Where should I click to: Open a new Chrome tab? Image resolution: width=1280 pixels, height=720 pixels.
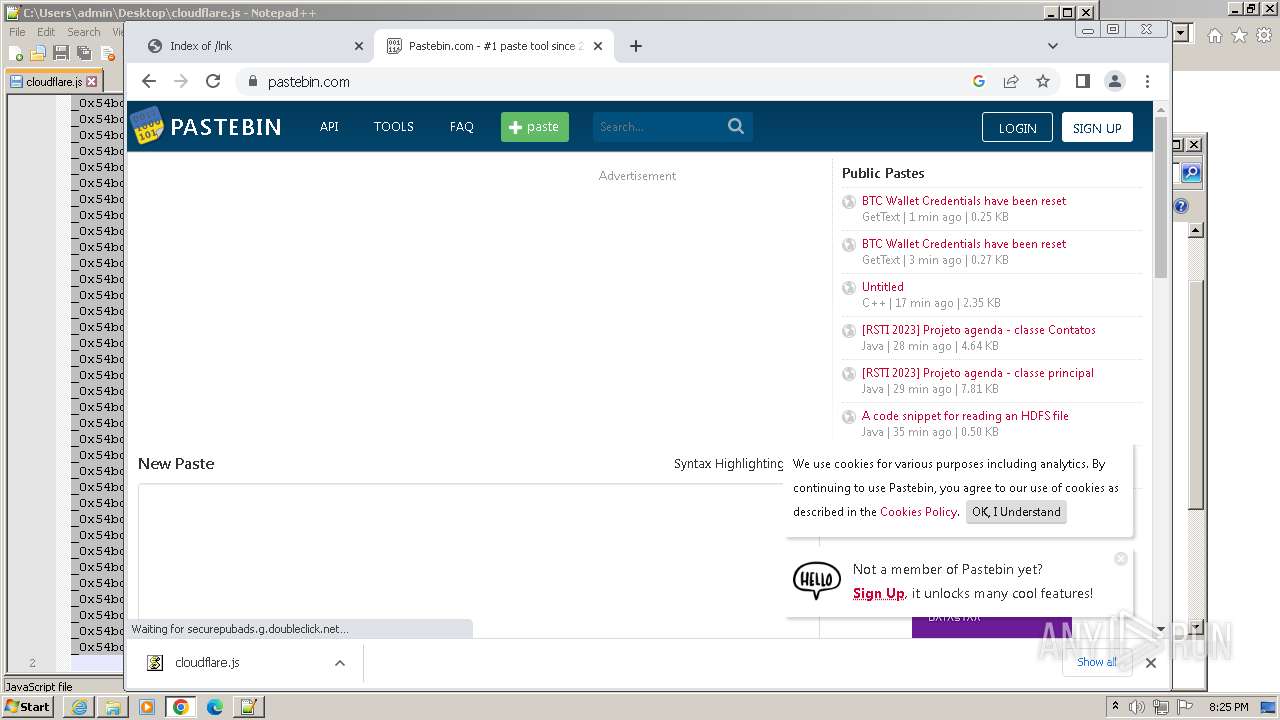(x=636, y=46)
